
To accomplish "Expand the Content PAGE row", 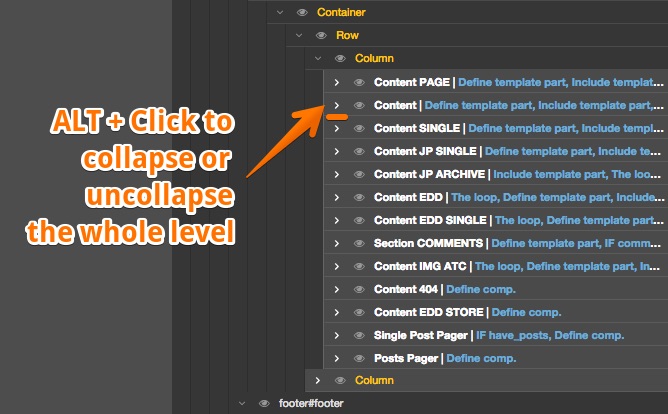I will tap(337, 82).
